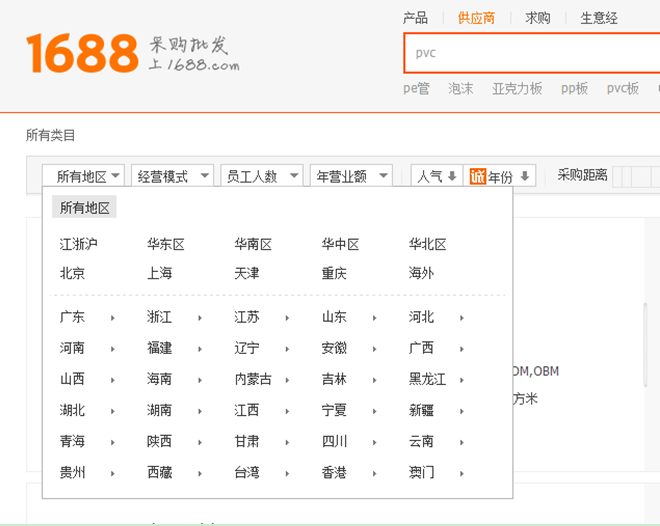Switch to the 产品 search tab
660x526 pixels.
click(415, 18)
